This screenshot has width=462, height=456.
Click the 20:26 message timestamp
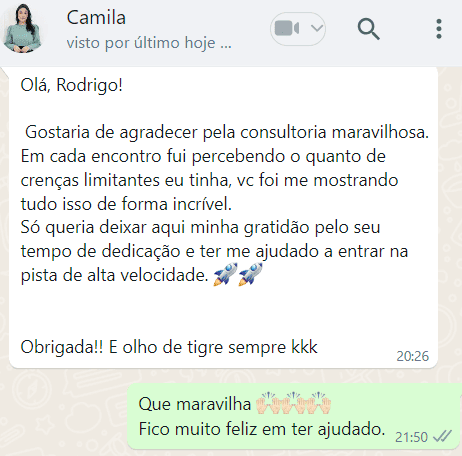coord(412,356)
